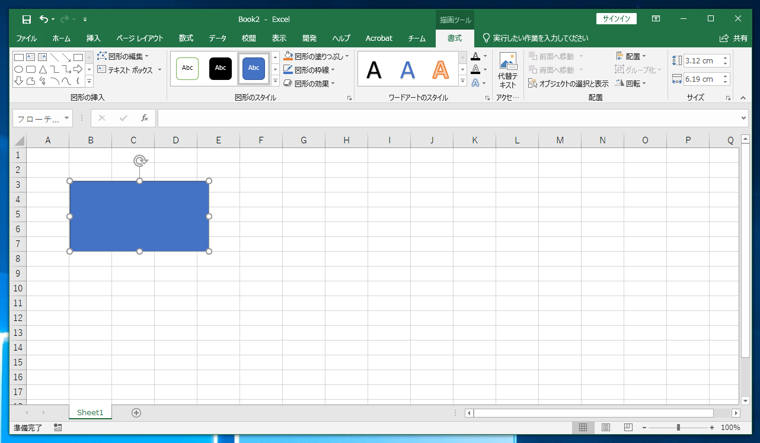
Task: Expand the formula bar
Action: click(x=744, y=118)
